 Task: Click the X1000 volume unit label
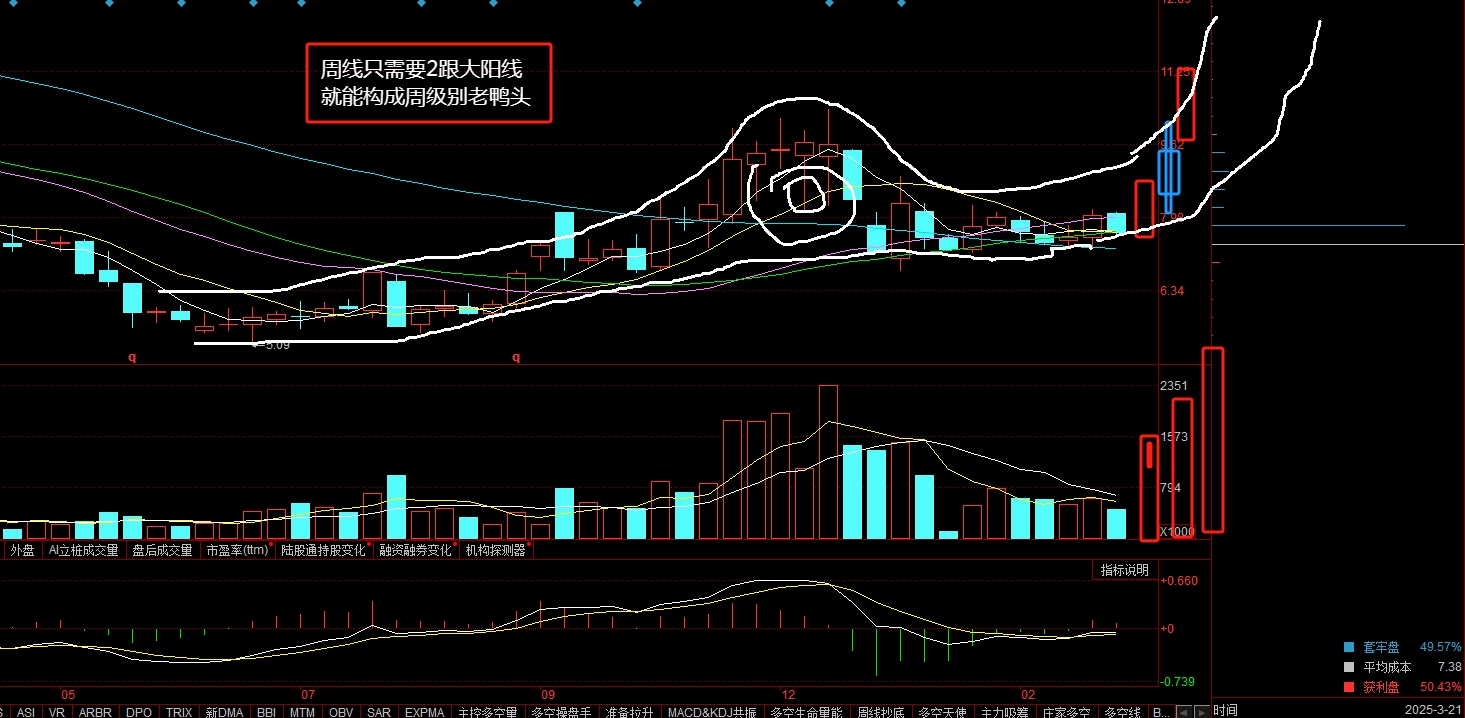point(1176,533)
